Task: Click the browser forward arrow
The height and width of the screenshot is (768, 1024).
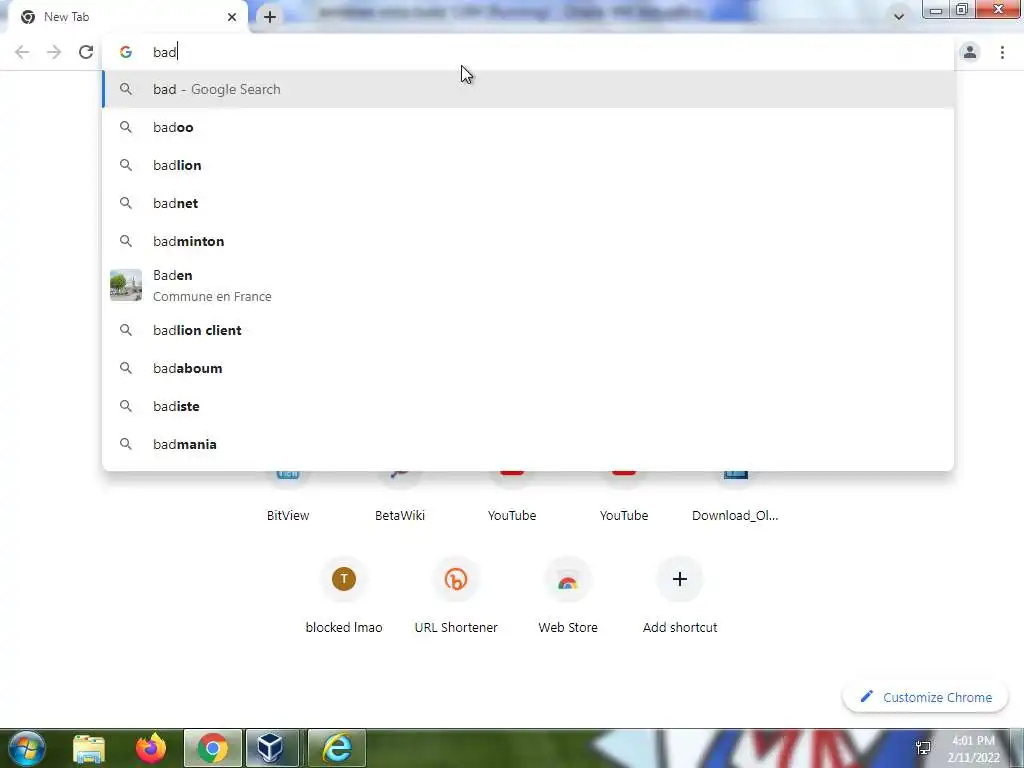Action: click(54, 52)
